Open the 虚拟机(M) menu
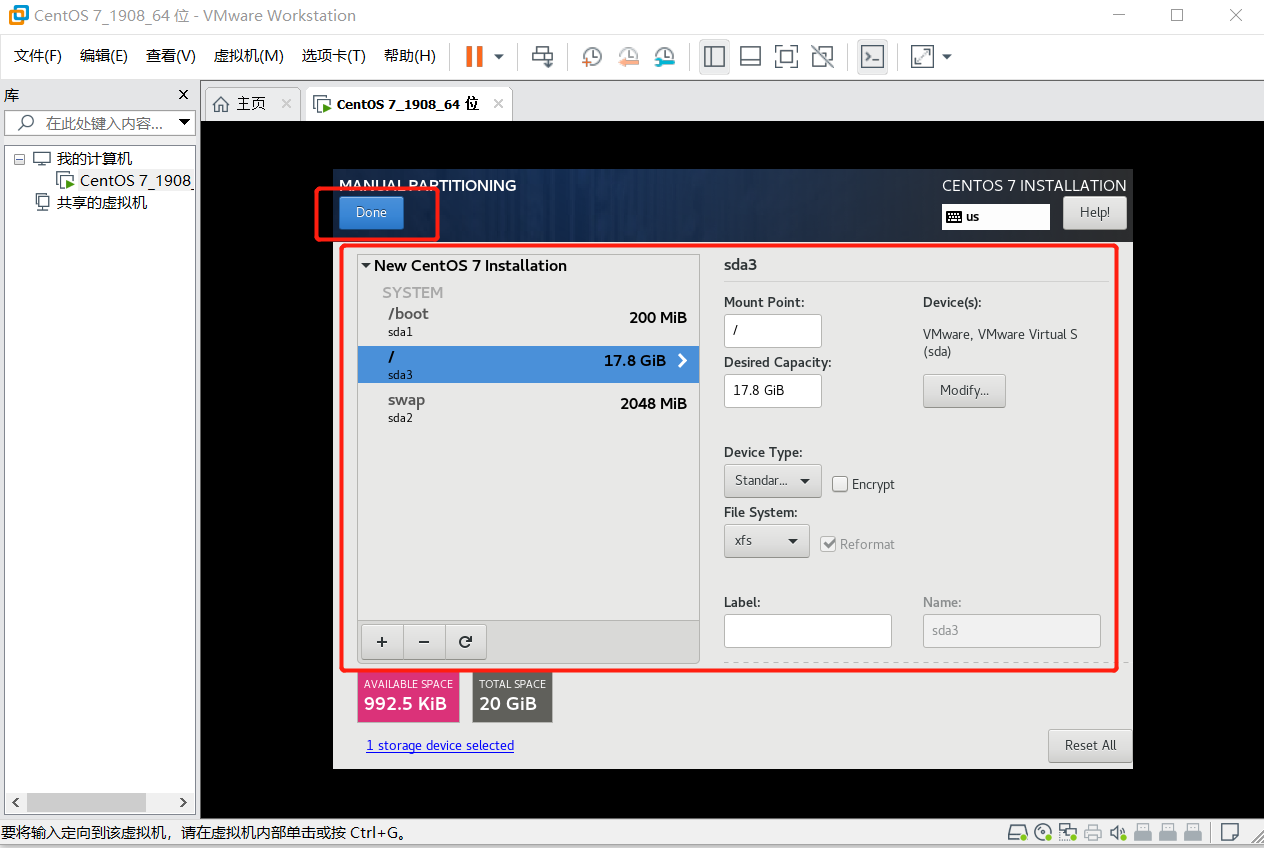Image resolution: width=1264 pixels, height=848 pixels. coord(249,56)
